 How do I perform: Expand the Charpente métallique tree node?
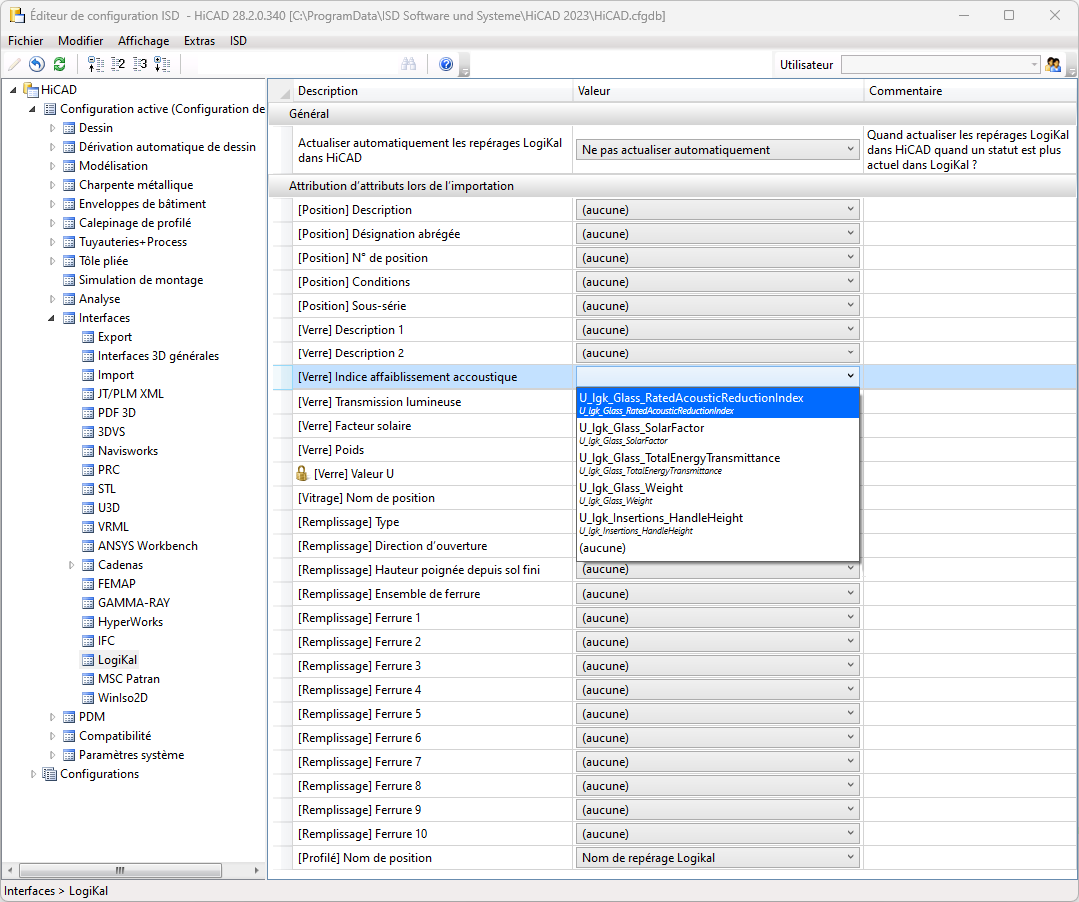coord(53,185)
